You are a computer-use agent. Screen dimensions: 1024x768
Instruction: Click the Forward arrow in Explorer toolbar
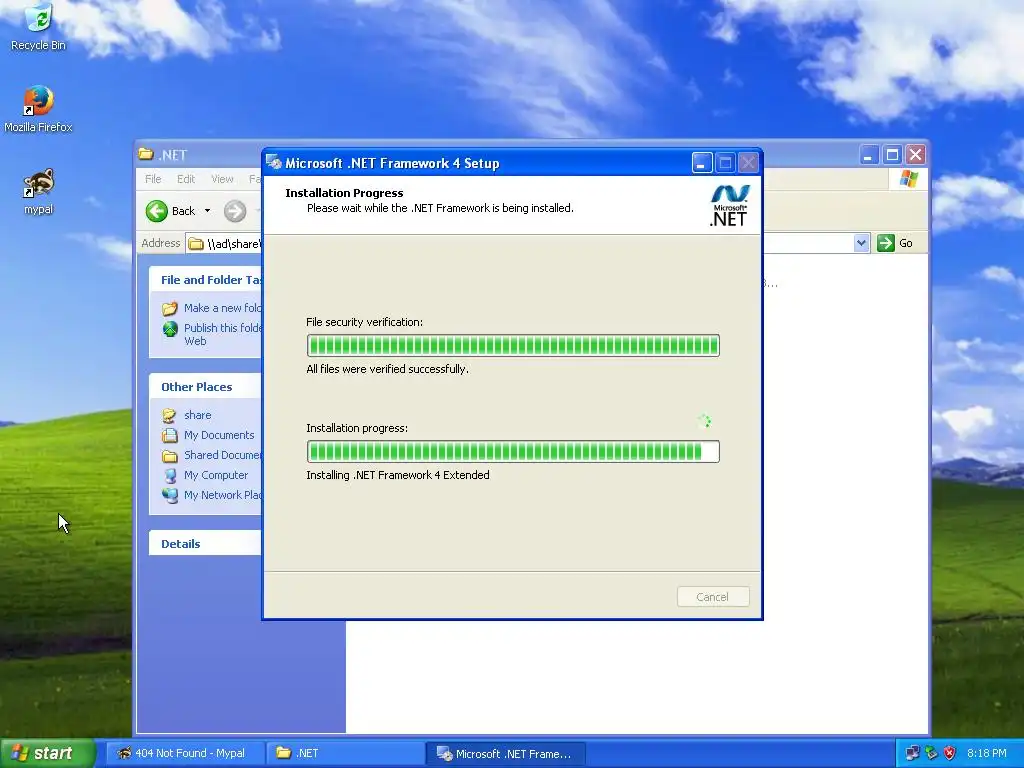[x=235, y=211]
